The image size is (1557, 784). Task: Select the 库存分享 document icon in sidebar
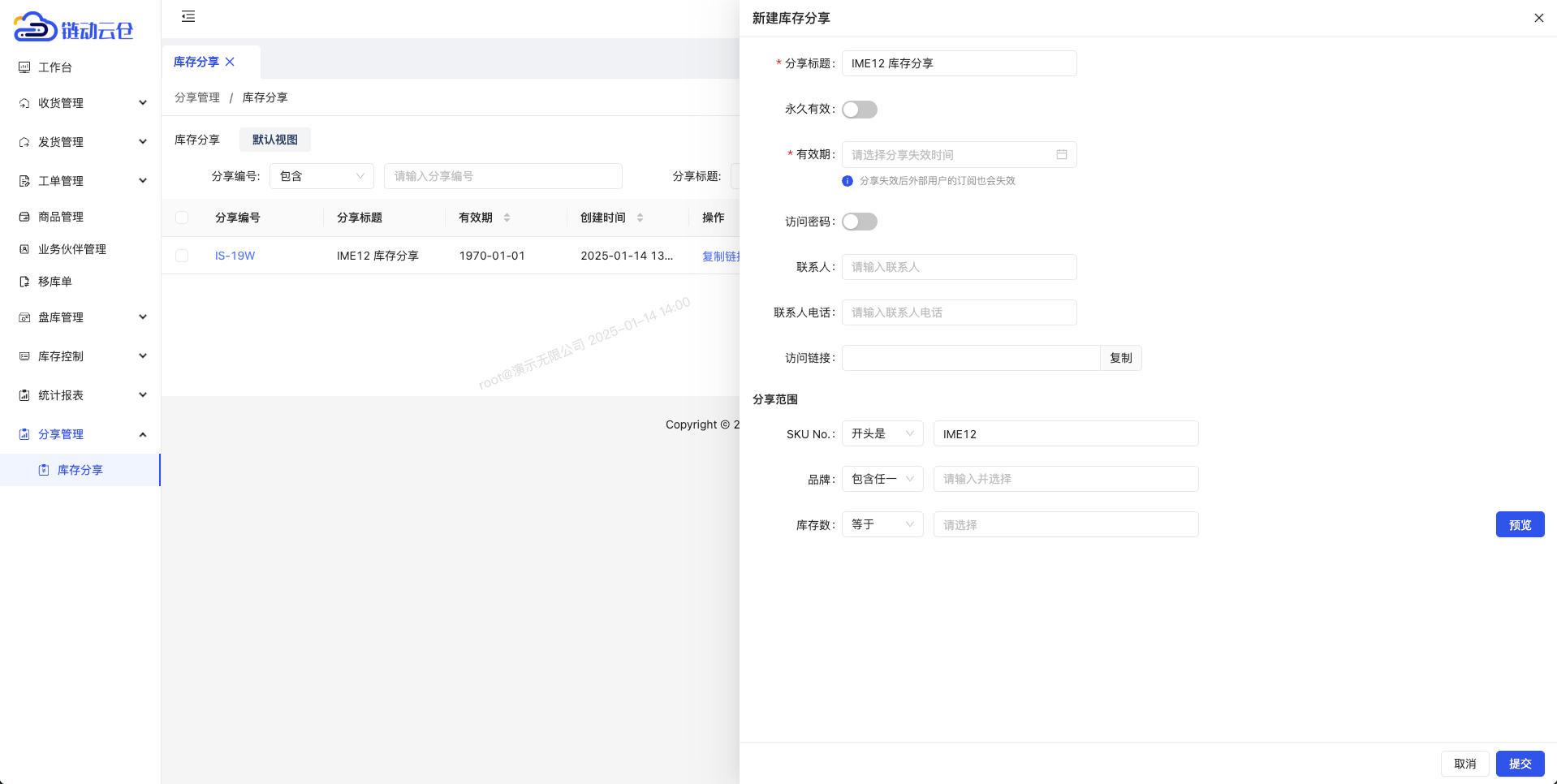click(x=45, y=470)
